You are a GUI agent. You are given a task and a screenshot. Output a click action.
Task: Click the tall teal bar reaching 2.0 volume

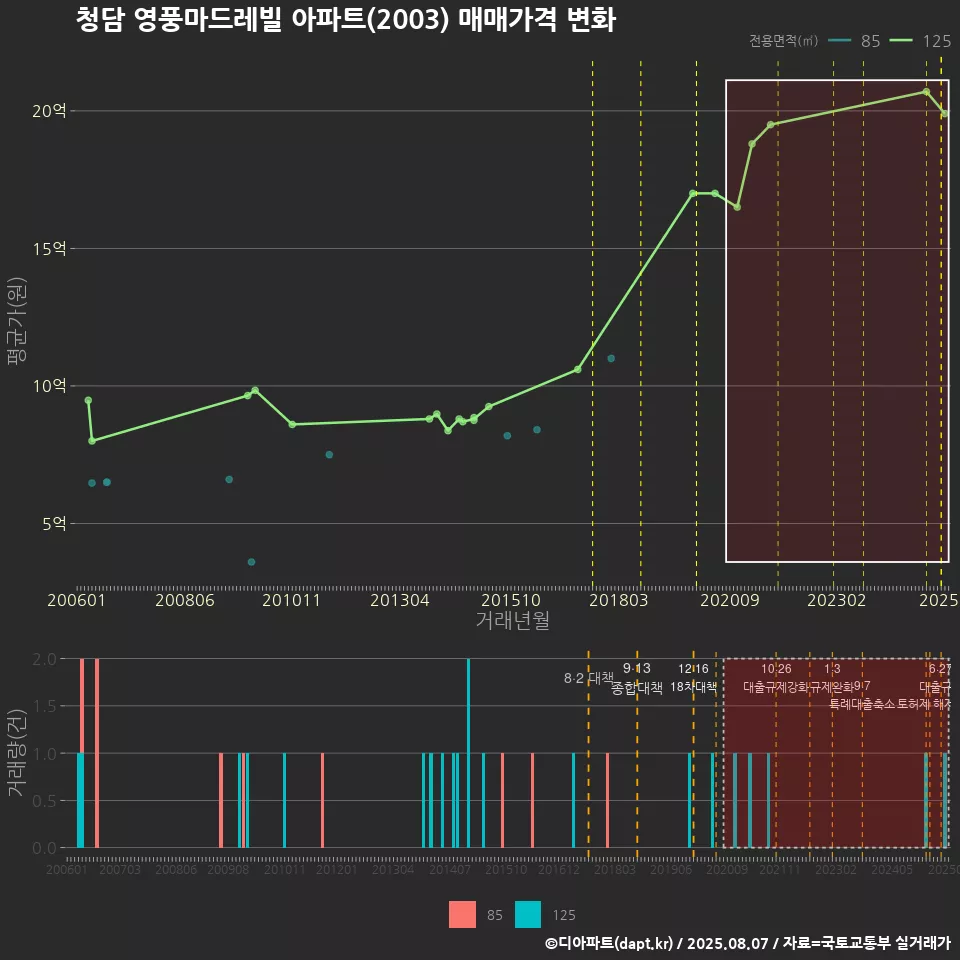(468, 753)
